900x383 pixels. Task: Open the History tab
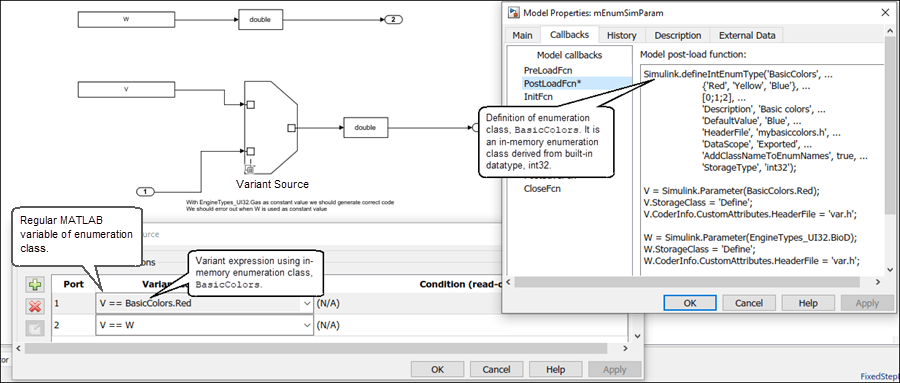(x=622, y=35)
